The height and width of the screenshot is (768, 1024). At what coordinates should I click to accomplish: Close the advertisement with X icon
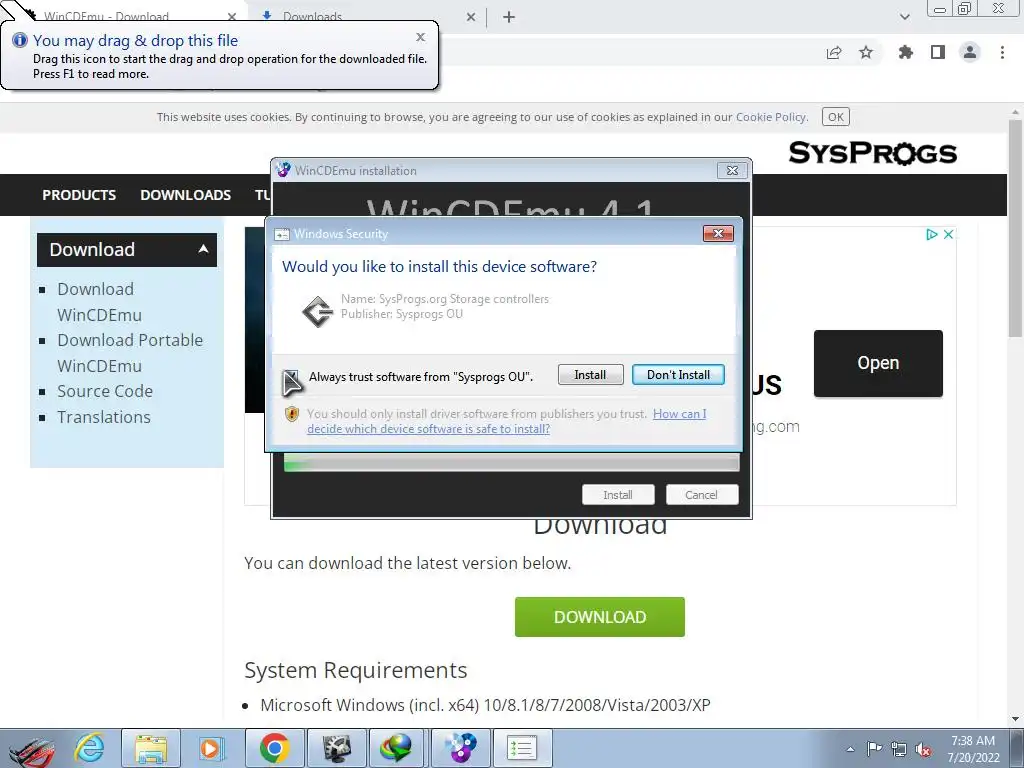point(948,234)
